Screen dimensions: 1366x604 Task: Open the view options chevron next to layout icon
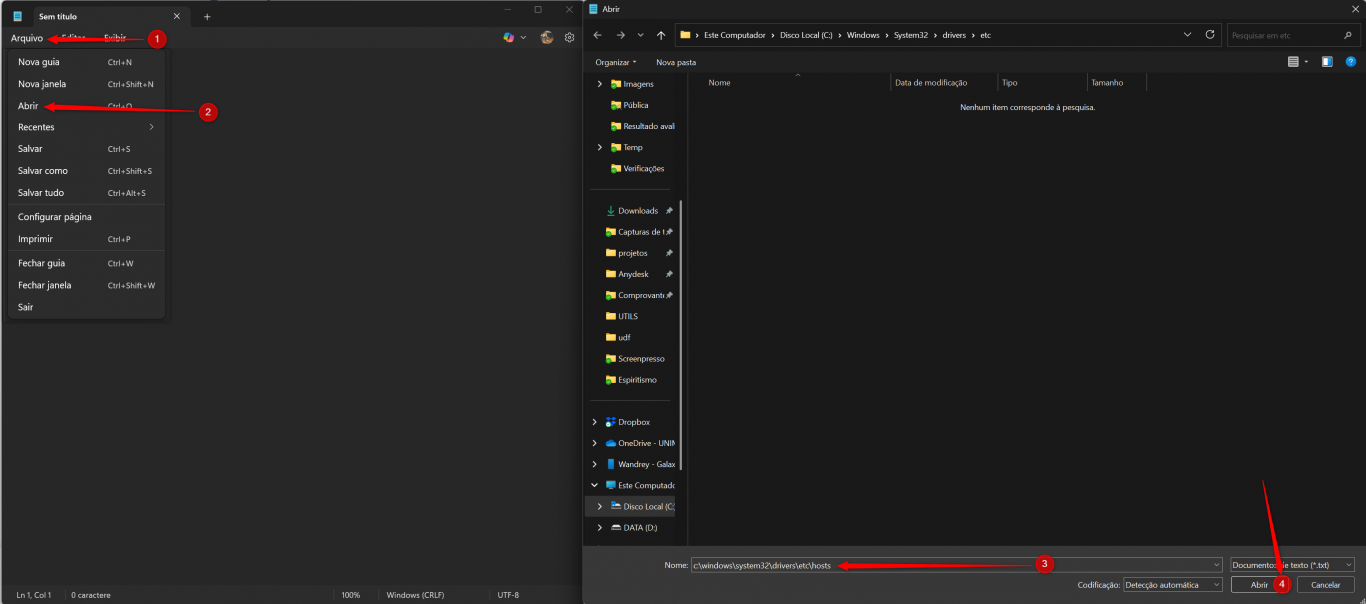click(1305, 61)
